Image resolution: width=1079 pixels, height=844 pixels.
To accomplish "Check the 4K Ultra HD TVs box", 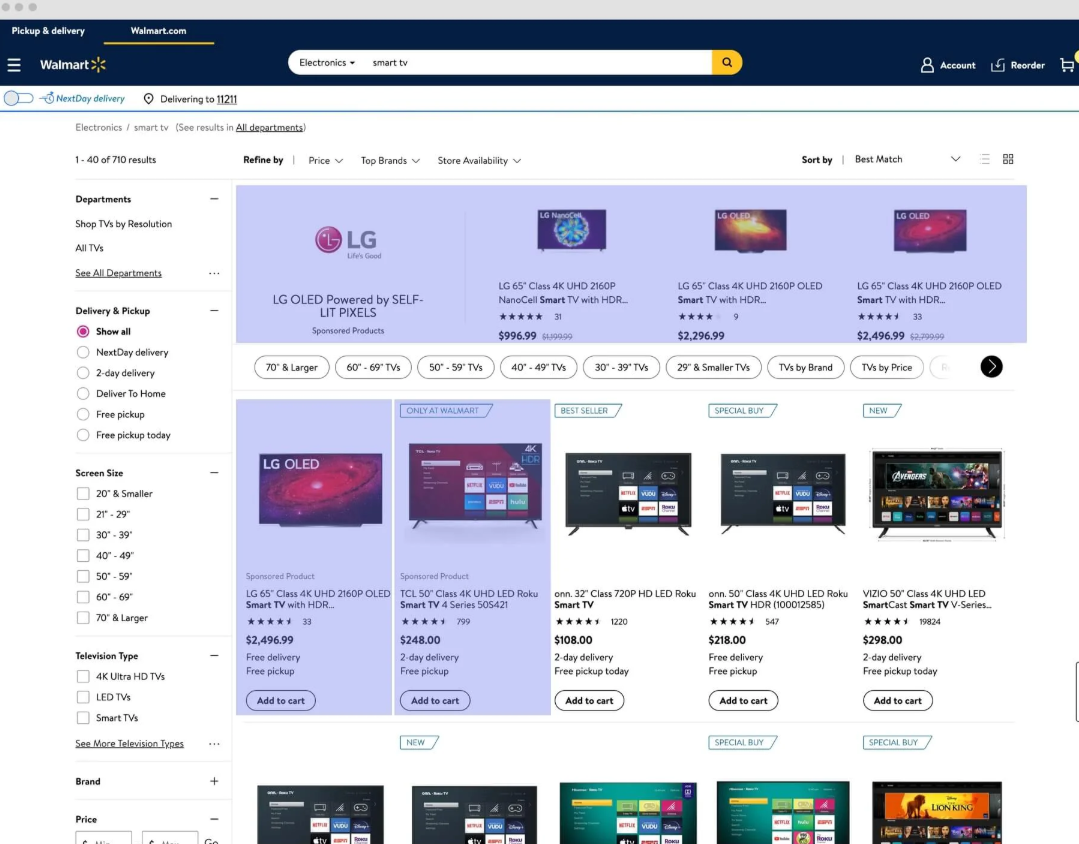I will [x=83, y=676].
